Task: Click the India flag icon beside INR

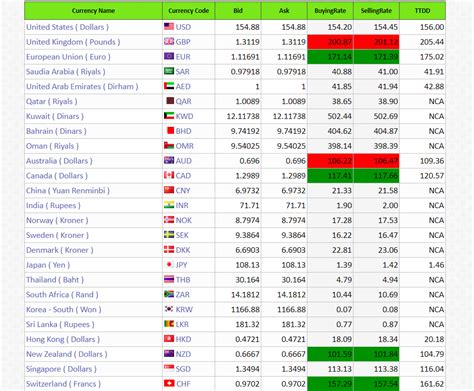Action: 169,205
